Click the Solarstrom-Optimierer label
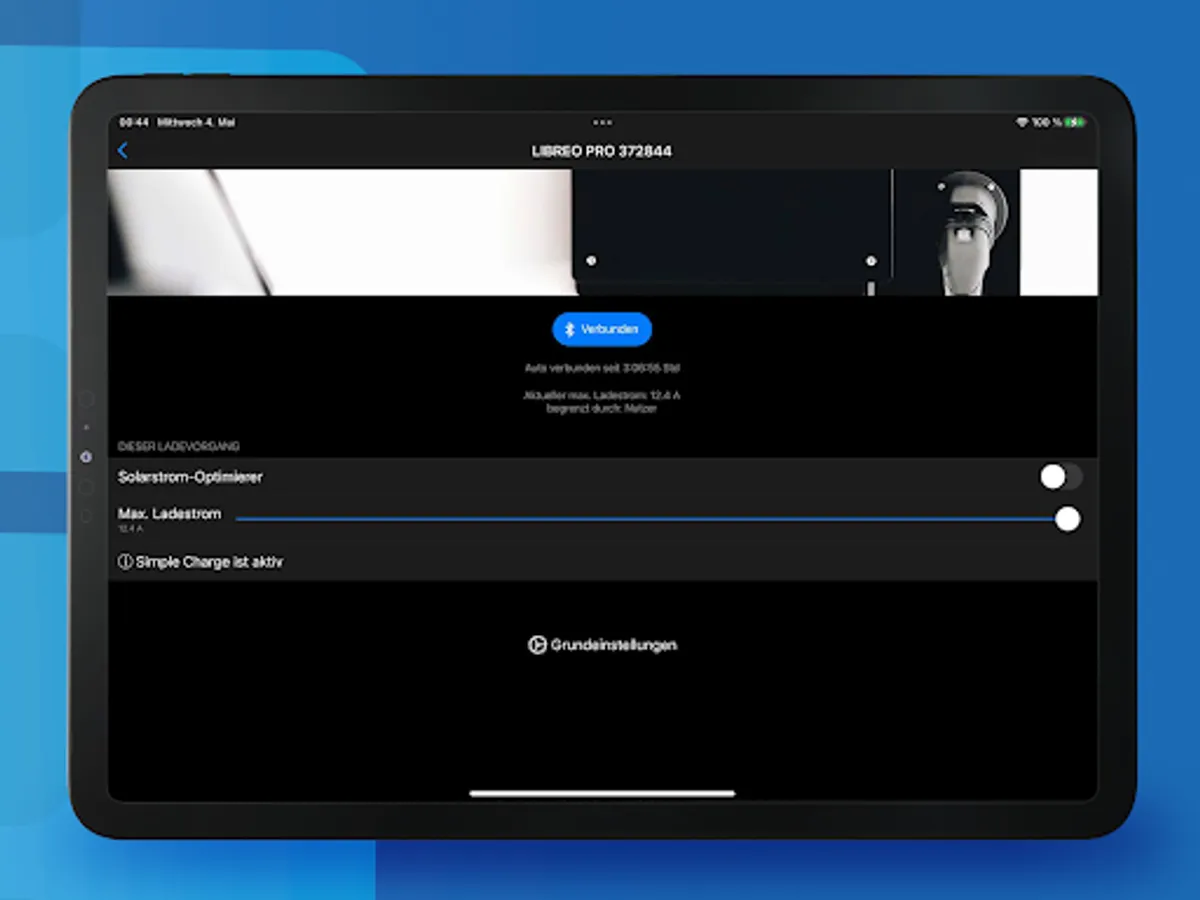 pyautogui.click(x=190, y=477)
